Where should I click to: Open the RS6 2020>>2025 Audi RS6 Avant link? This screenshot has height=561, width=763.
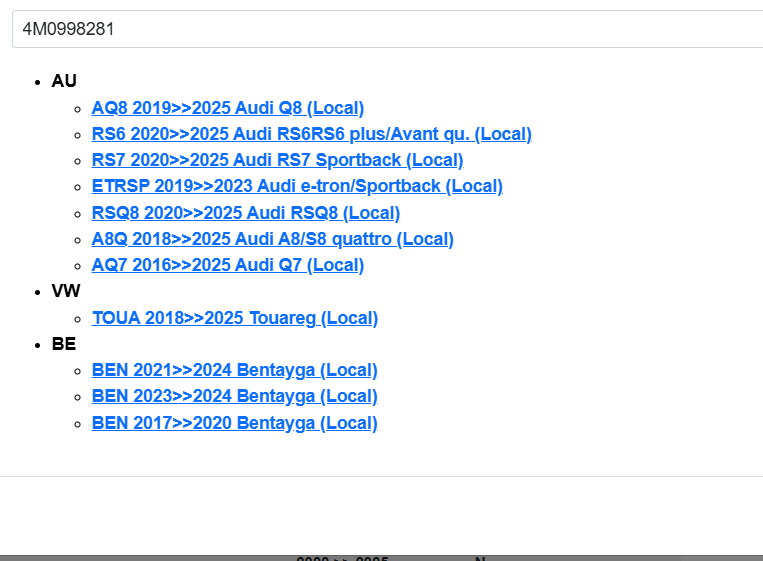pos(311,134)
